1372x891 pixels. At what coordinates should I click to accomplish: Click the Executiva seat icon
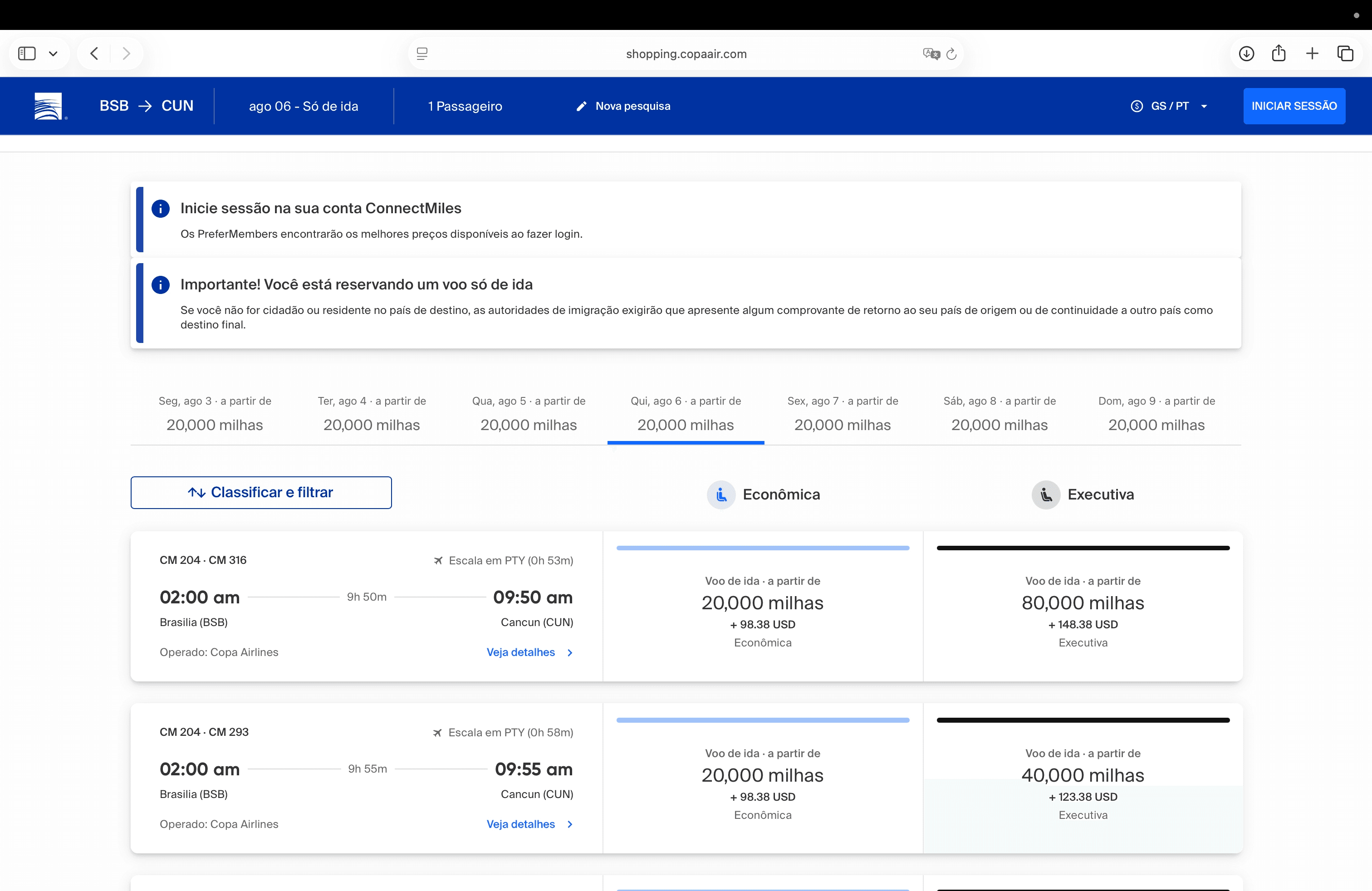(x=1046, y=494)
